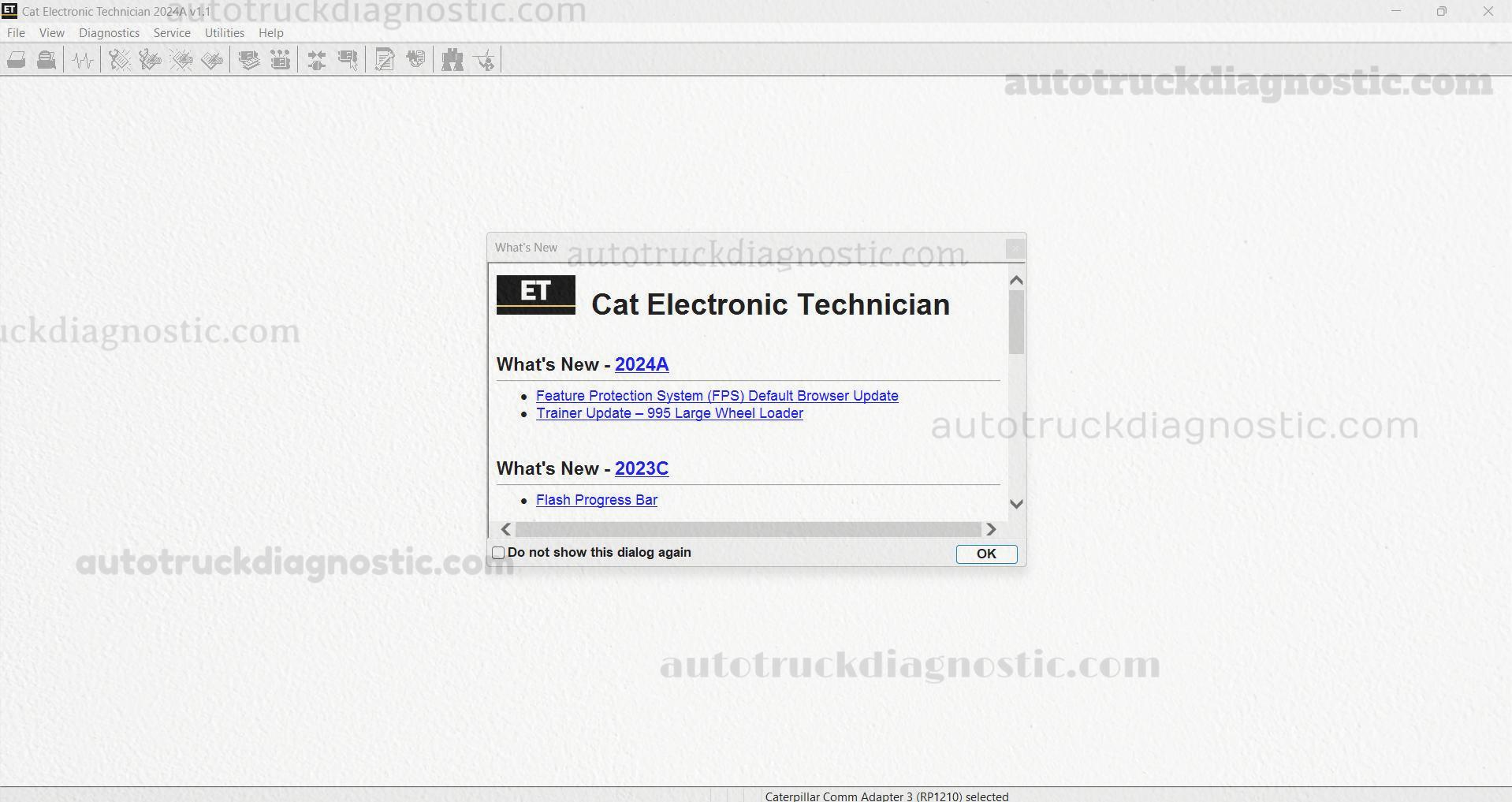Click the Connect/Disconnect plug icon
This screenshot has width=1512, height=802.
coord(316,60)
